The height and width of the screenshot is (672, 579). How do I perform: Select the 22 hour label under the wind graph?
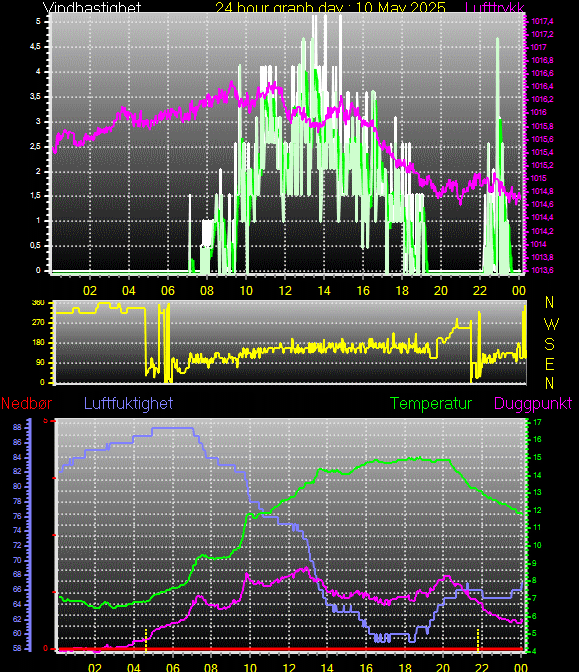tap(480, 291)
